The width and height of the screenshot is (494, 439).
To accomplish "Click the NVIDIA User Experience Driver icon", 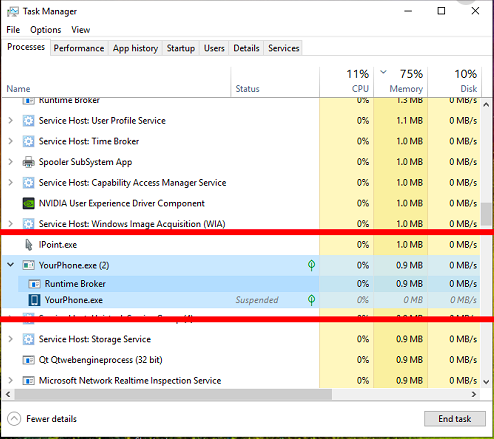I will point(28,203).
